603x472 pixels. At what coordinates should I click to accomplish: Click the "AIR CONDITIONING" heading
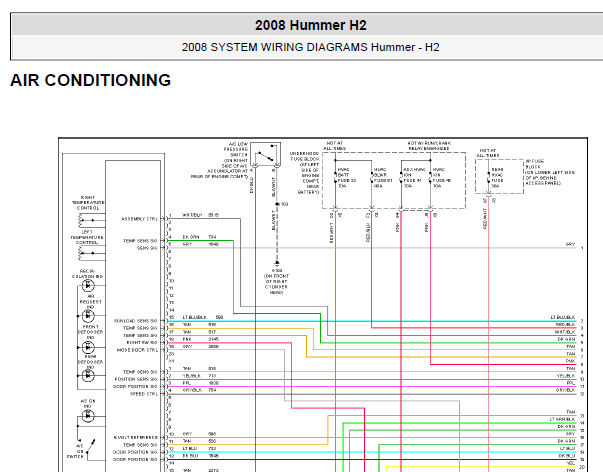(x=90, y=80)
